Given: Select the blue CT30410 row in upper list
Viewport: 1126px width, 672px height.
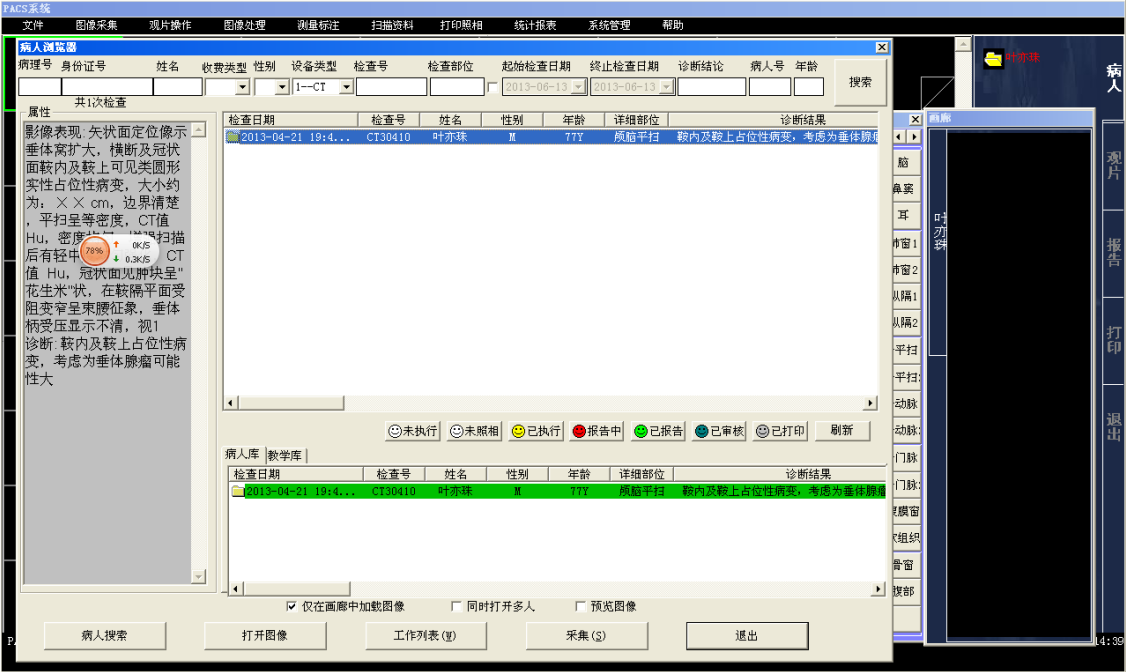Looking at the screenshot, I should 551,136.
